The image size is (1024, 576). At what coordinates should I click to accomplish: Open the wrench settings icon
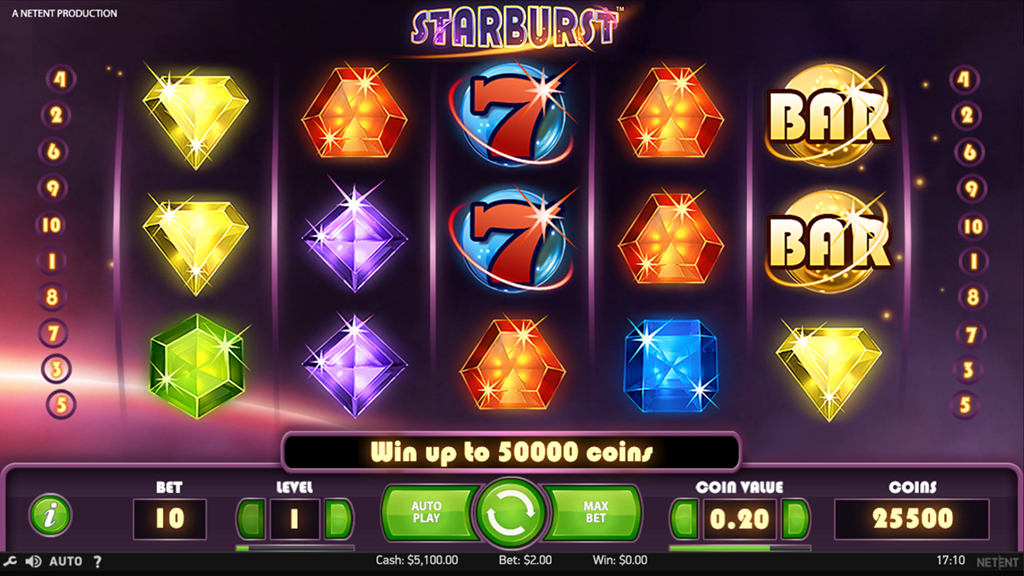tap(10, 561)
